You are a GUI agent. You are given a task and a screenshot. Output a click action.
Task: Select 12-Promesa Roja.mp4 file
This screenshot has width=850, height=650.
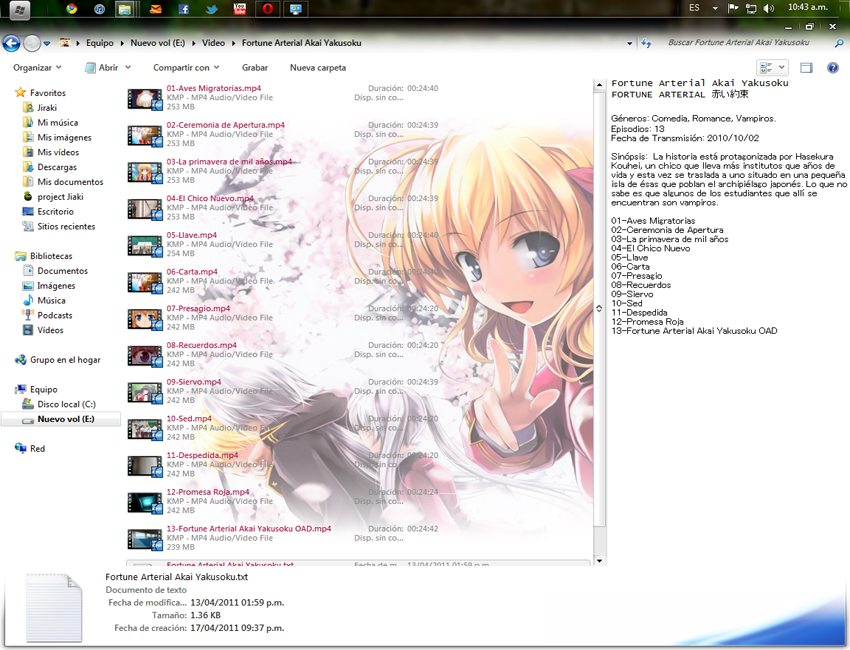click(x=208, y=492)
